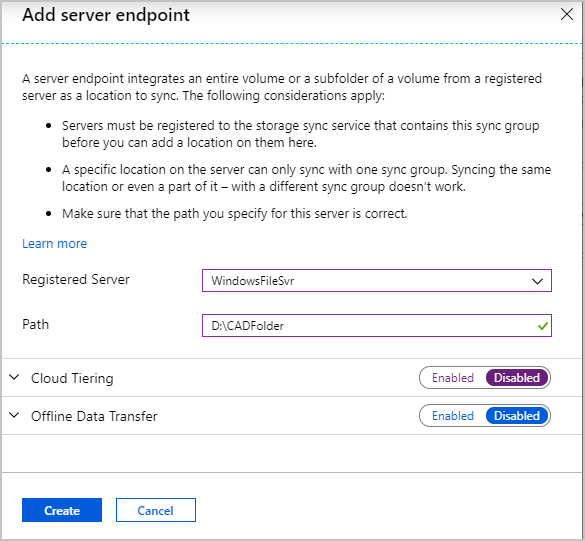Click the Add server endpoint title
Image resolution: width=585 pixels, height=541 pixels.
pyautogui.click(x=106, y=15)
